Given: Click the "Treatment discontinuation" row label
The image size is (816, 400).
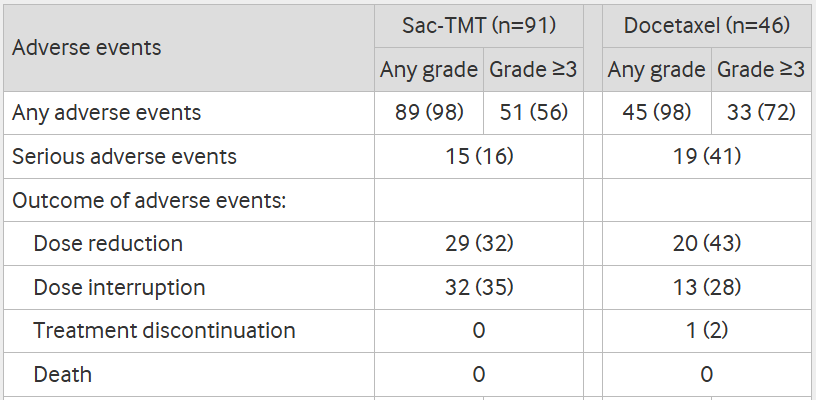Looking at the screenshot, I should point(164,330).
